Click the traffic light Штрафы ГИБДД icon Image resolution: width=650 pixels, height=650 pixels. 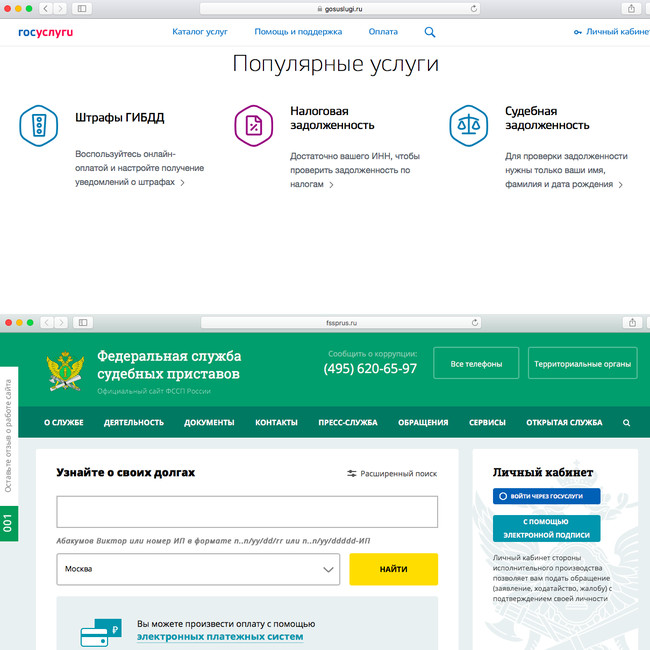coord(39,126)
